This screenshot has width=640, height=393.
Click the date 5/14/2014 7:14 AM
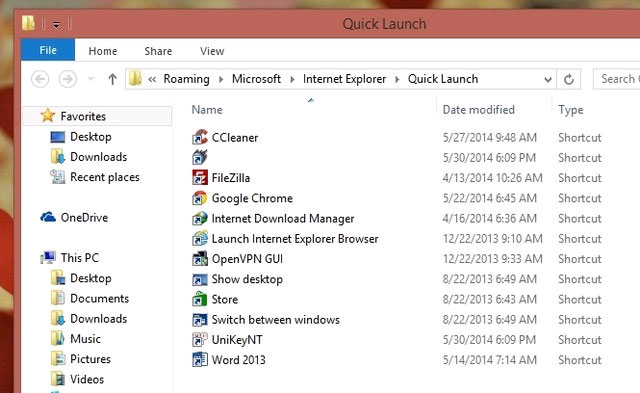pos(489,360)
